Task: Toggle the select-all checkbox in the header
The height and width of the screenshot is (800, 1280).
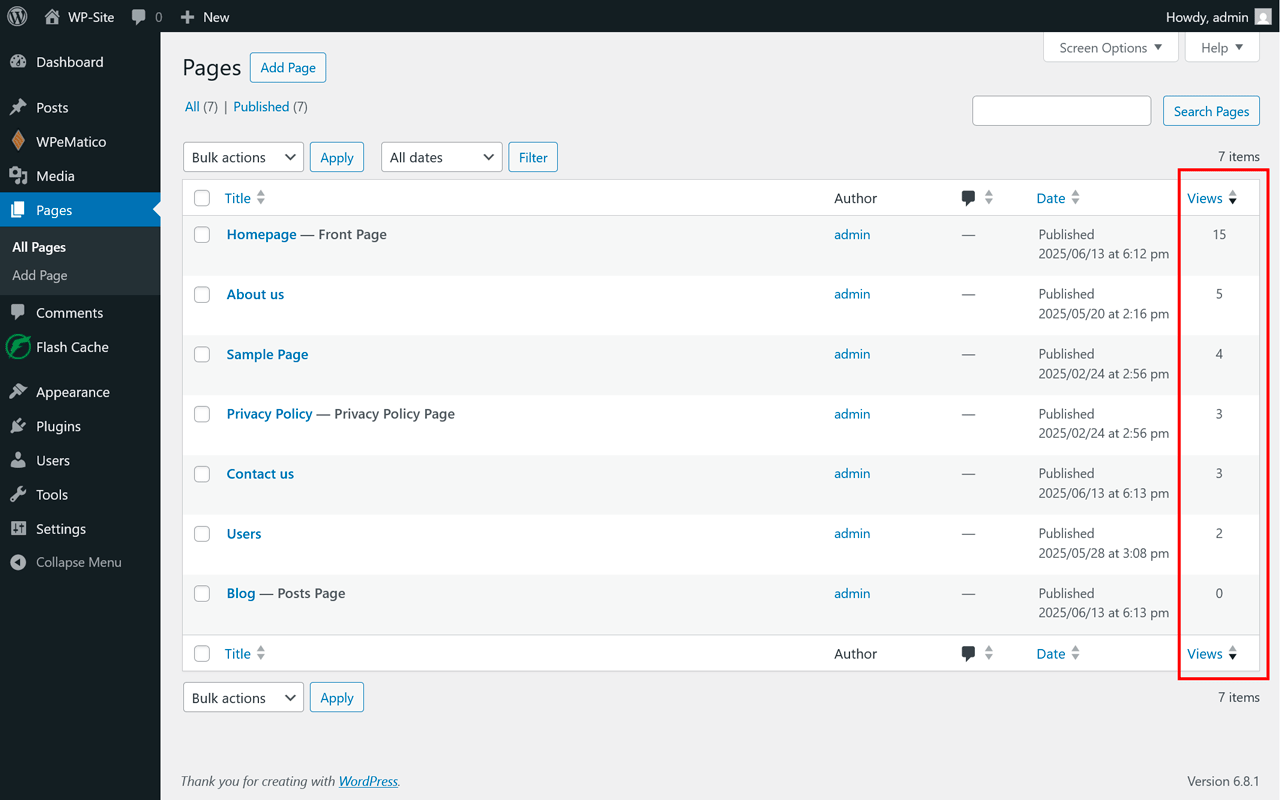Action: click(x=201, y=197)
